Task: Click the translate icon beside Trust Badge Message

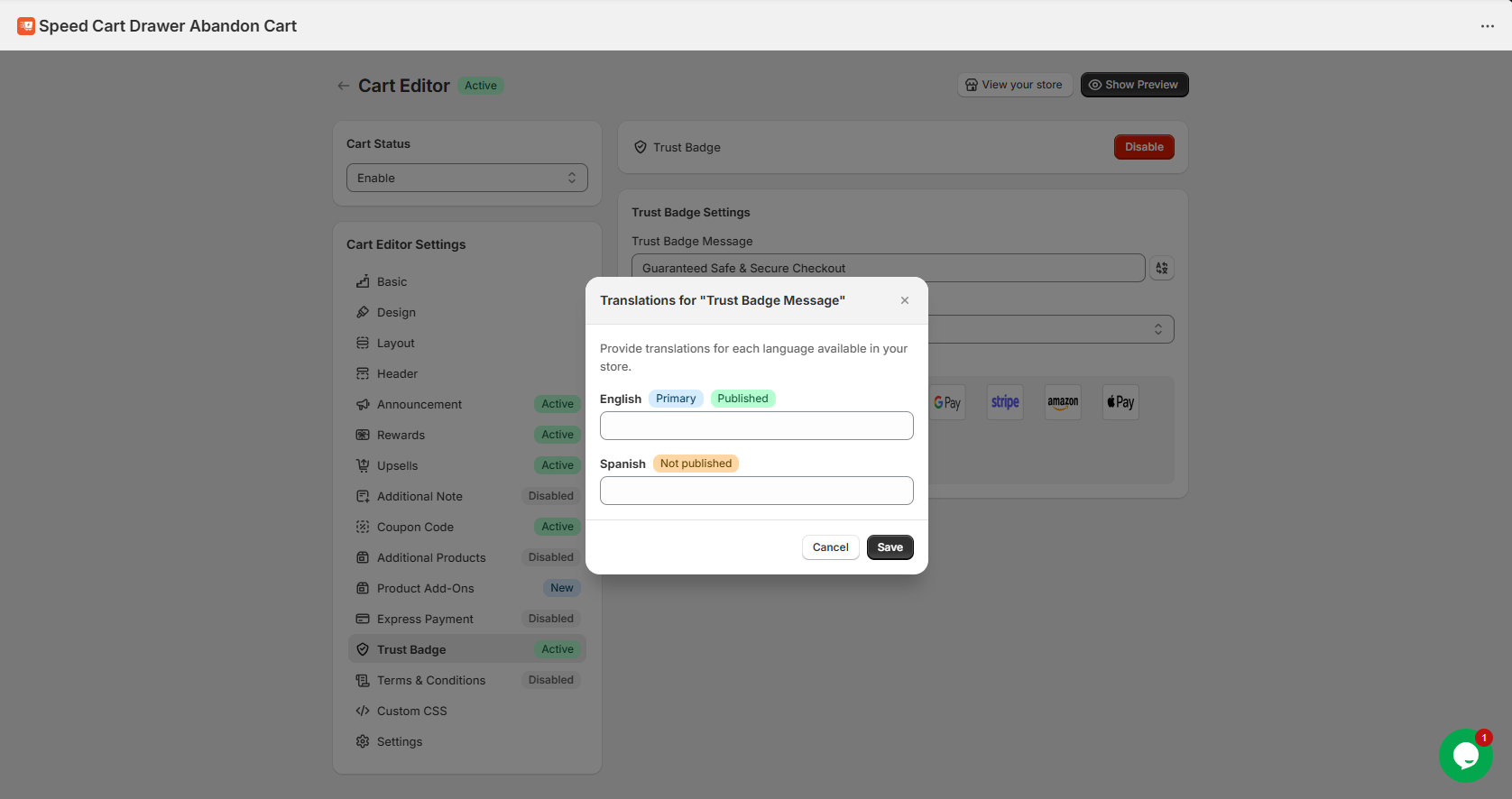Action: tap(1162, 268)
